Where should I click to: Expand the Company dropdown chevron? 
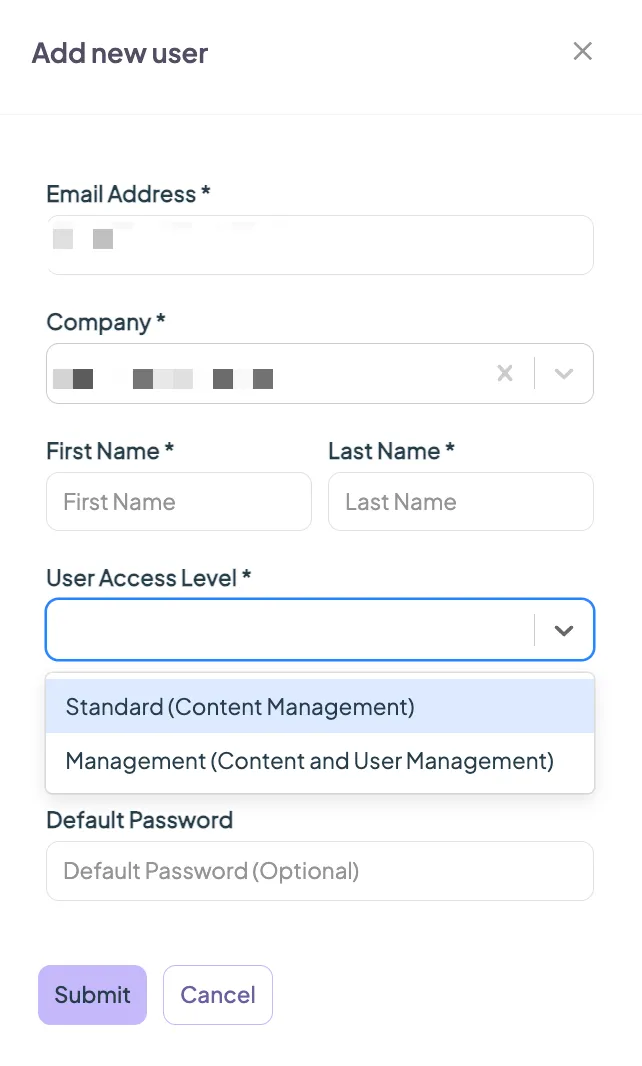click(x=564, y=373)
